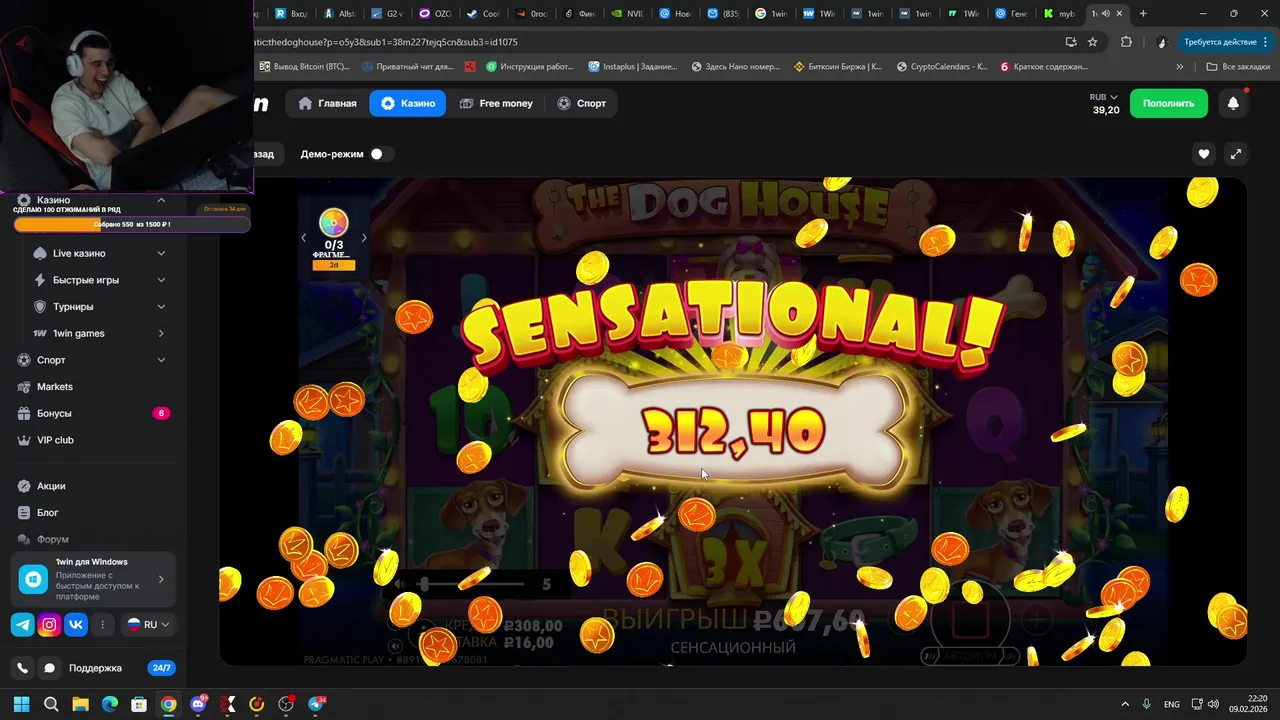Viewport: 1280px width, 720px height.
Task: Open the VK social link
Action: click(76, 625)
